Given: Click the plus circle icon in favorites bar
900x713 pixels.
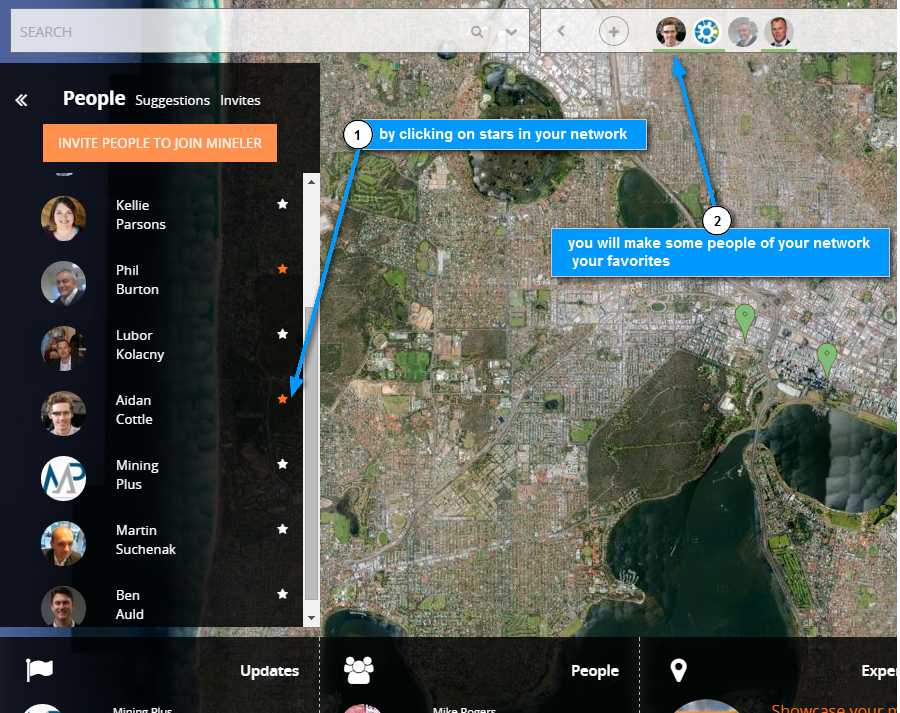Looking at the screenshot, I should click(x=613, y=32).
